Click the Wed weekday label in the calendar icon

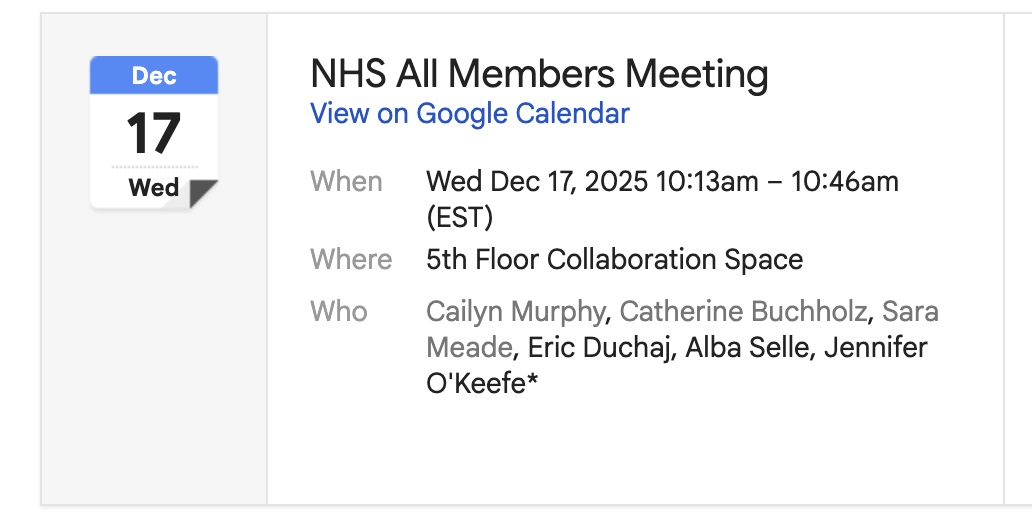[x=153, y=188]
